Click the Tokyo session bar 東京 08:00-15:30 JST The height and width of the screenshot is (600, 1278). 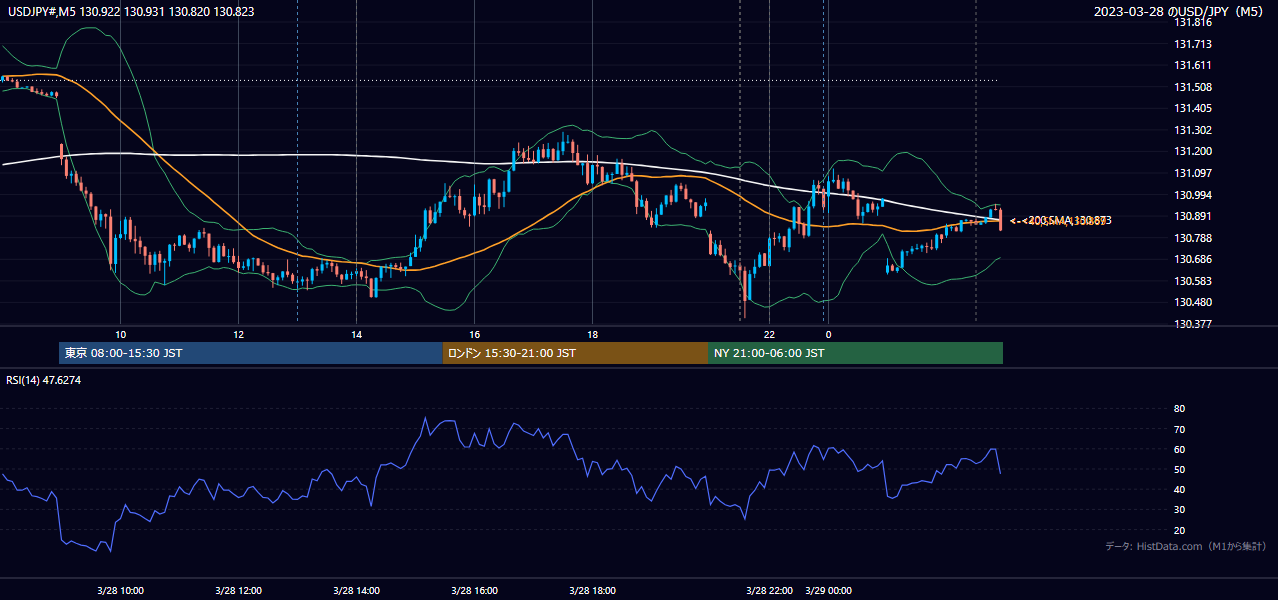click(251, 353)
